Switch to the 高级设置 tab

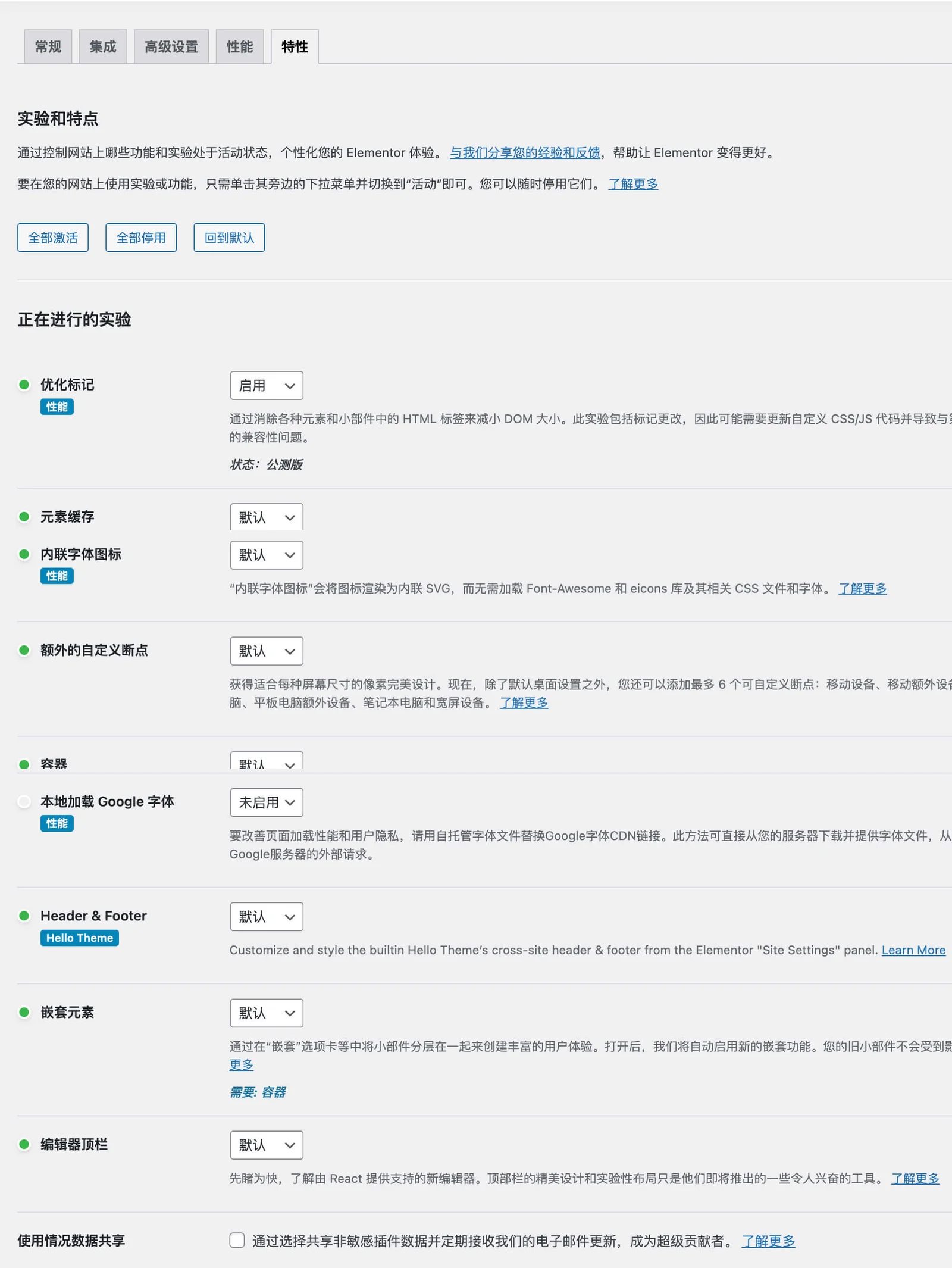[171, 46]
